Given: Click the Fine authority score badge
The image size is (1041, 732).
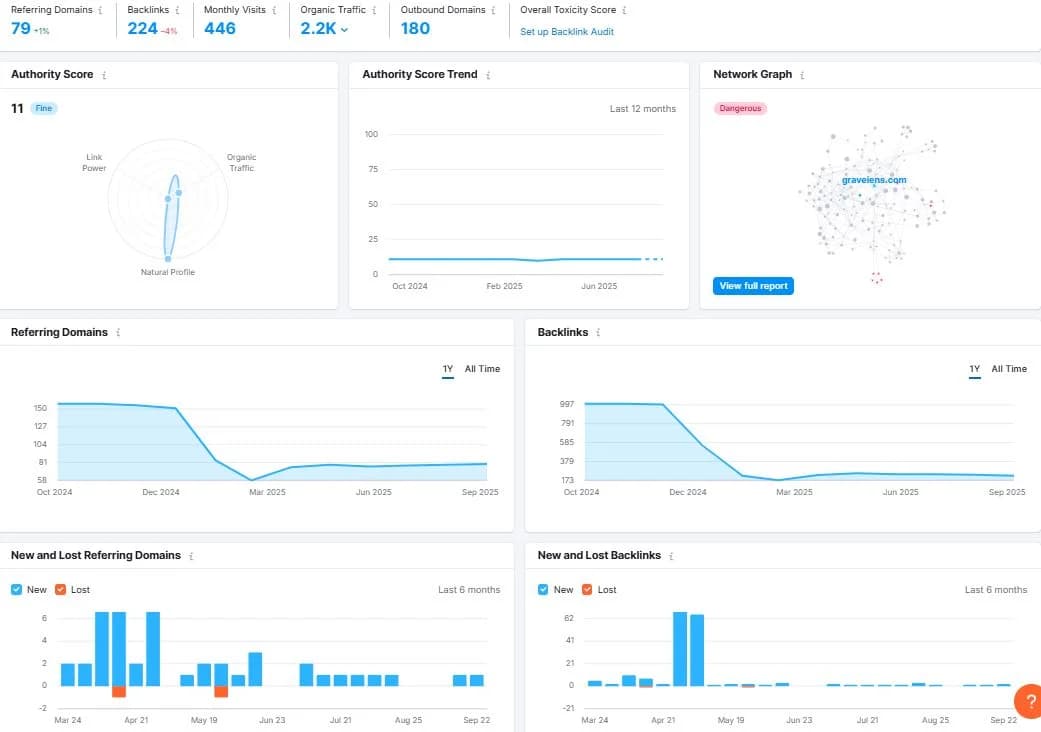Looking at the screenshot, I should click(44, 108).
